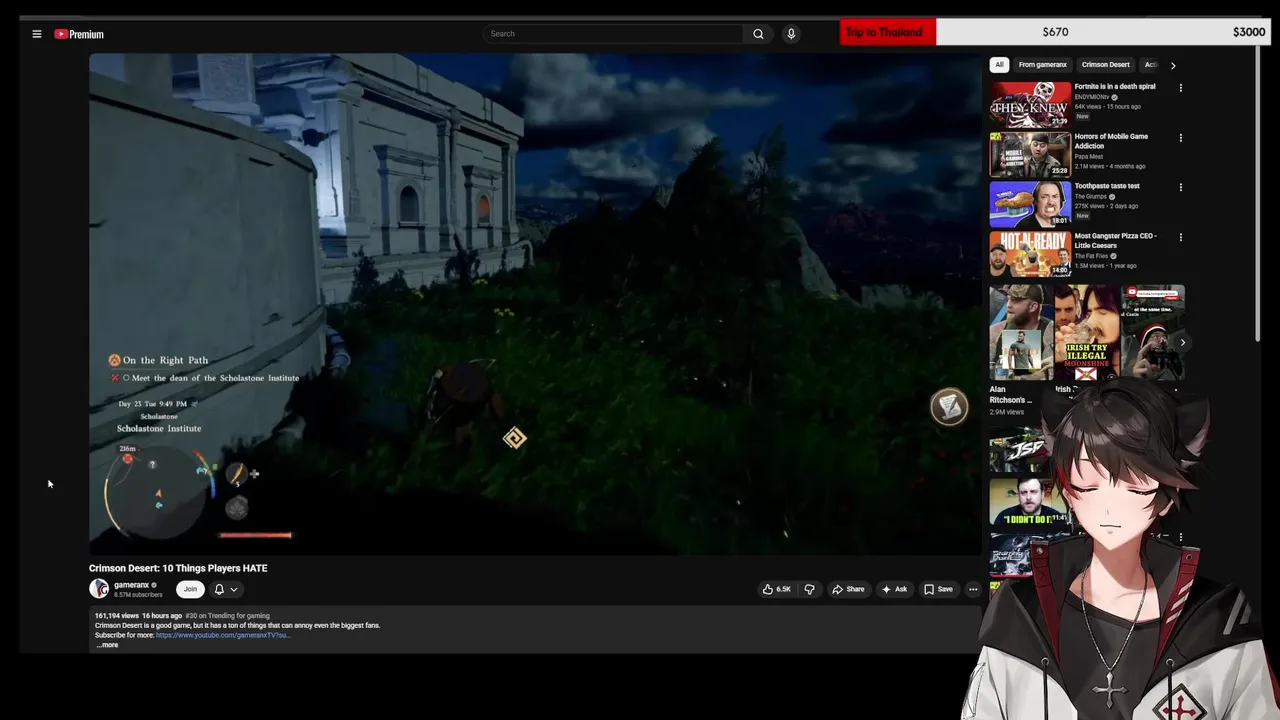Focus the YouTube search field

[613, 34]
